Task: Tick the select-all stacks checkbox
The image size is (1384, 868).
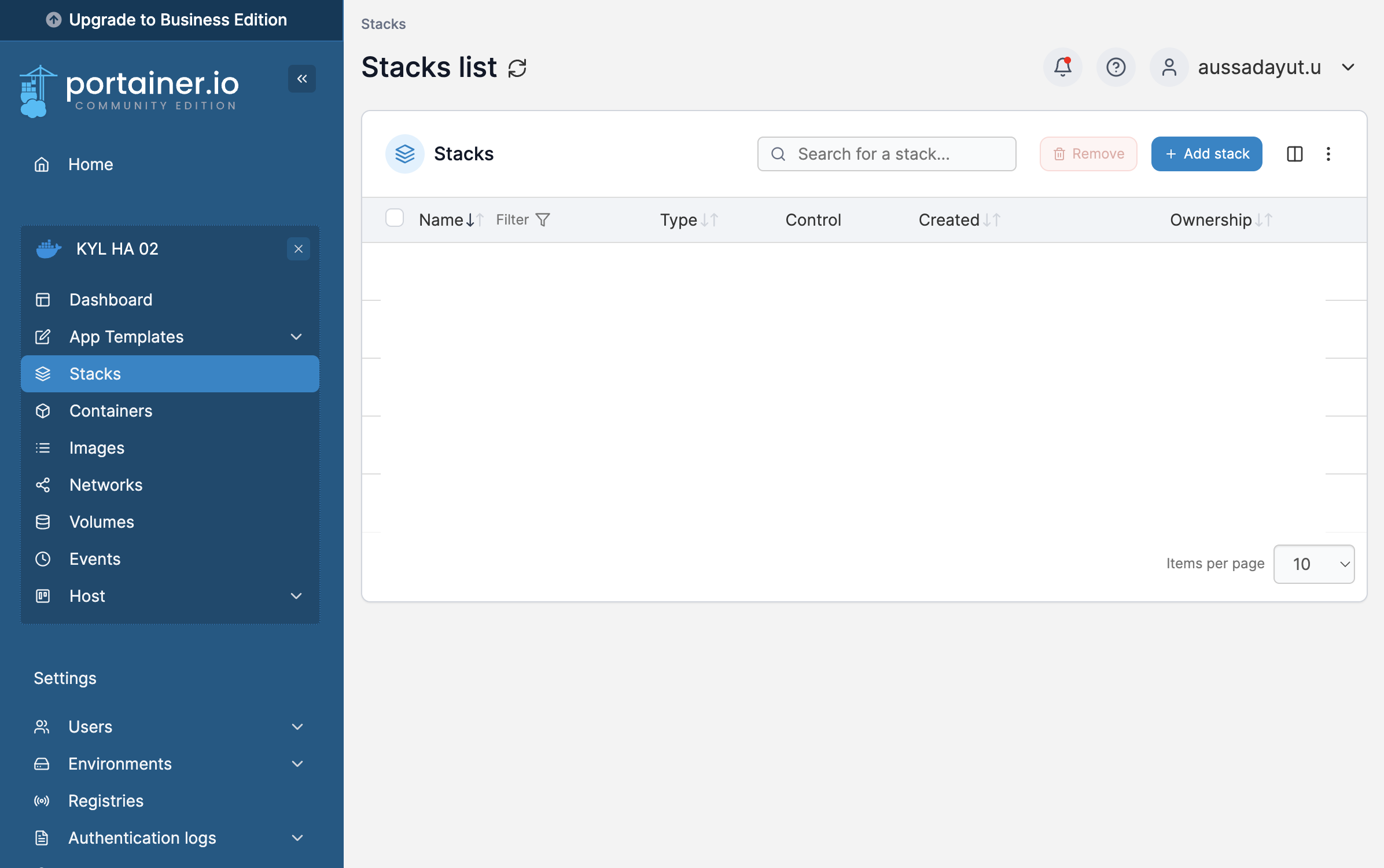Action: click(395, 218)
